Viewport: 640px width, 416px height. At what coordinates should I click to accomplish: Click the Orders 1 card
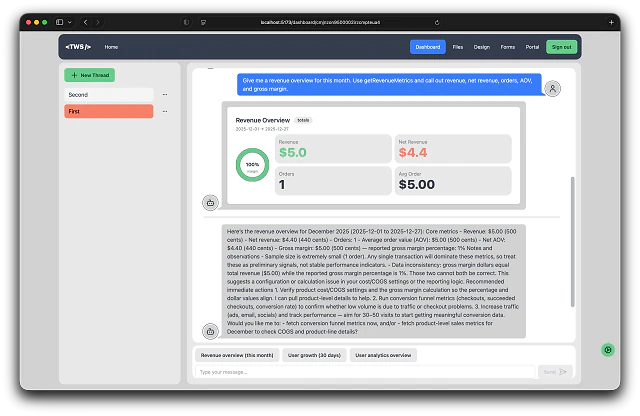[x=333, y=180]
